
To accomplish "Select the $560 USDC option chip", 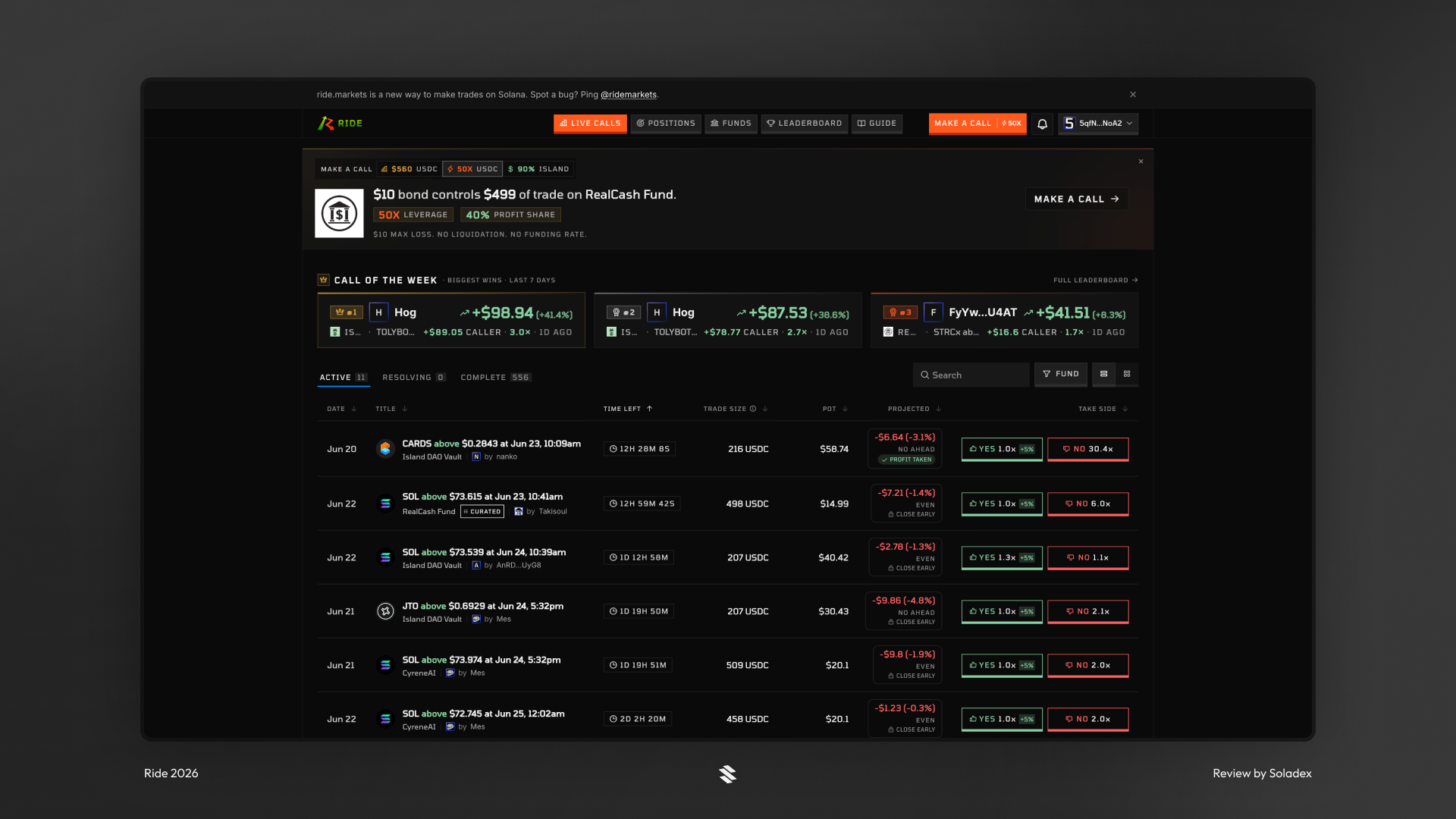I will [409, 169].
